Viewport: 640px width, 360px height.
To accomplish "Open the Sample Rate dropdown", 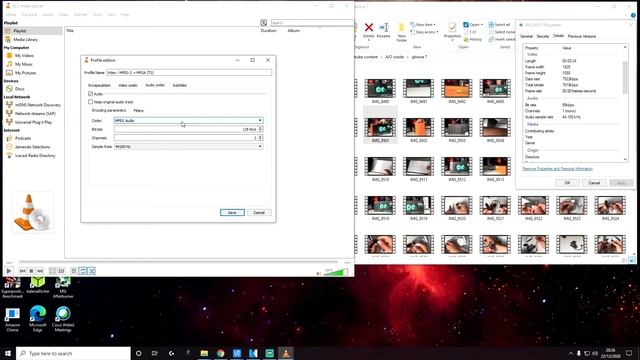I will click(x=189, y=147).
